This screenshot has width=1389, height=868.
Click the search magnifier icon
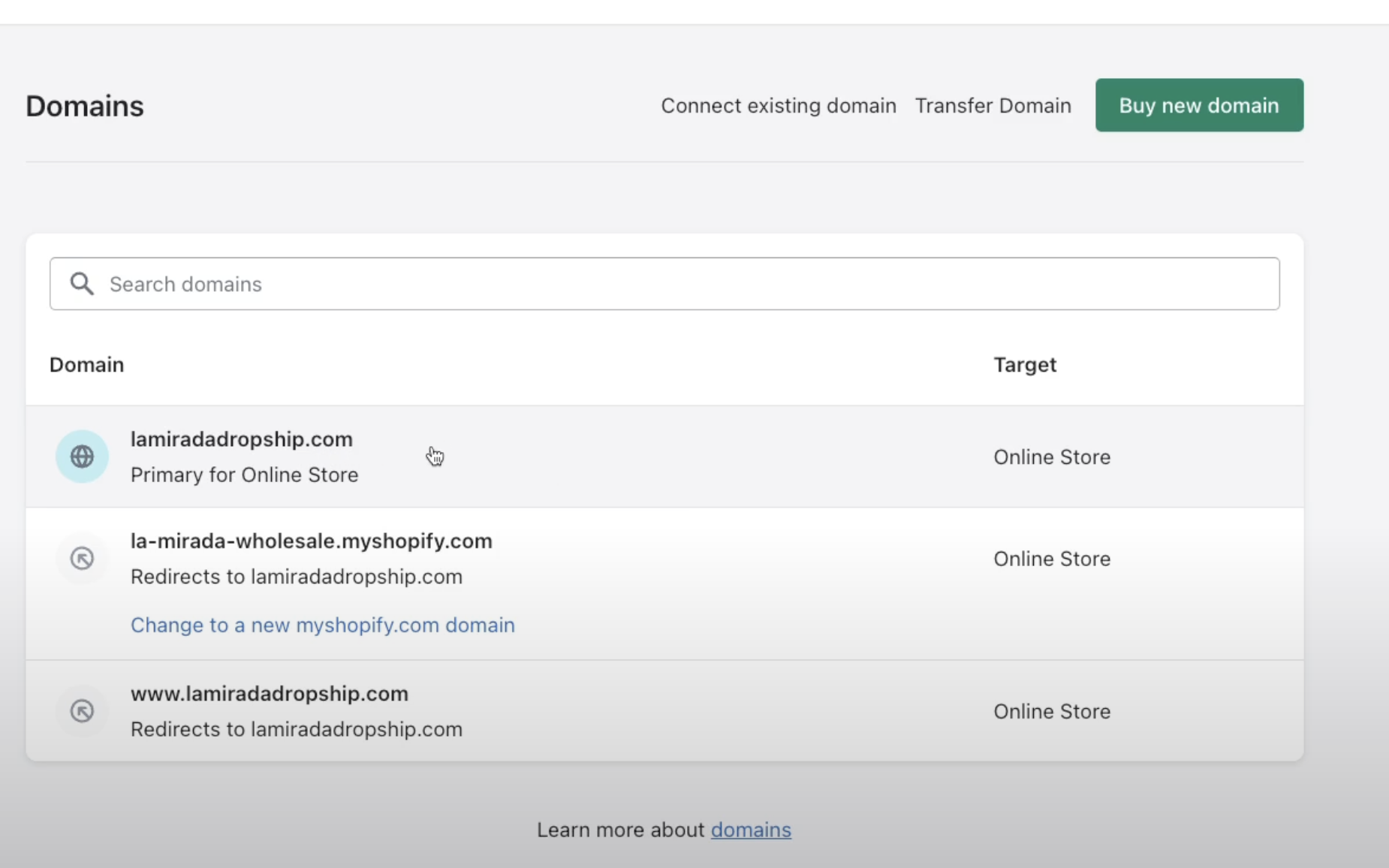pos(83,284)
